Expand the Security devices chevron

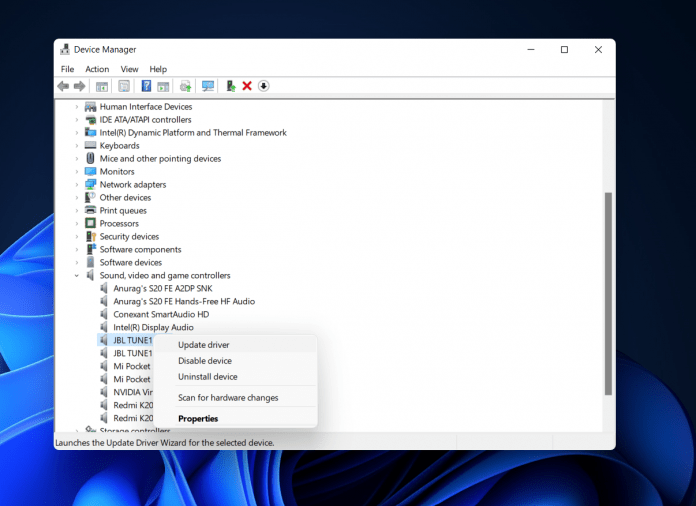[77, 236]
